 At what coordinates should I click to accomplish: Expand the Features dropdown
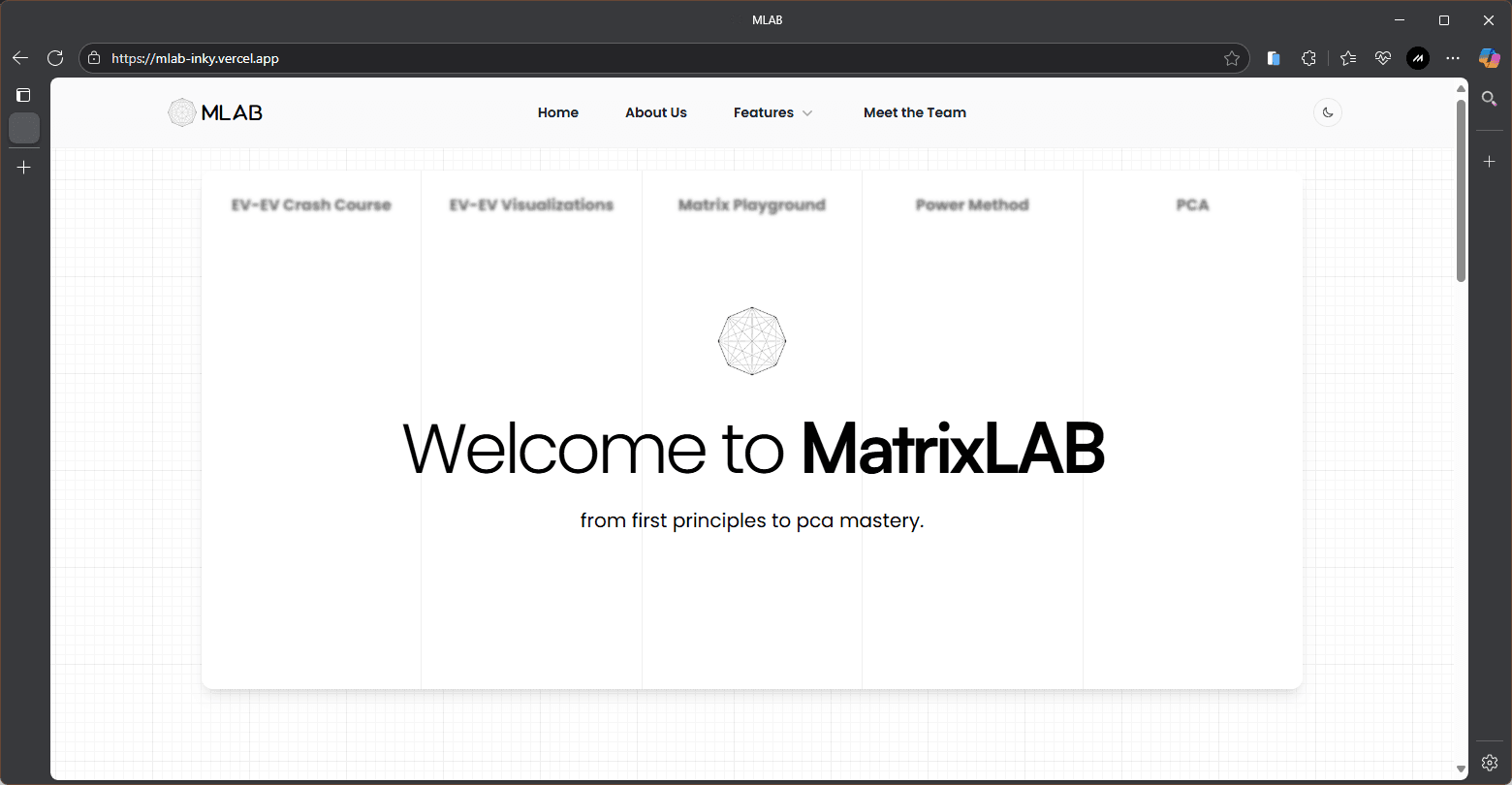pos(772,111)
